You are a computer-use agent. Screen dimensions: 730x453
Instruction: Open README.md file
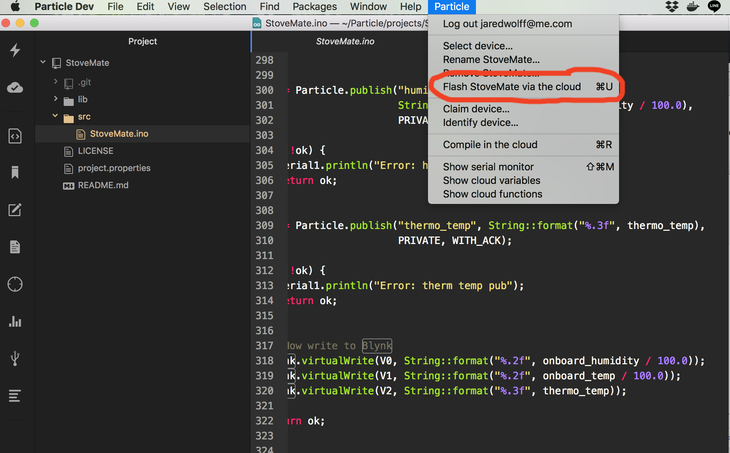pos(103,185)
